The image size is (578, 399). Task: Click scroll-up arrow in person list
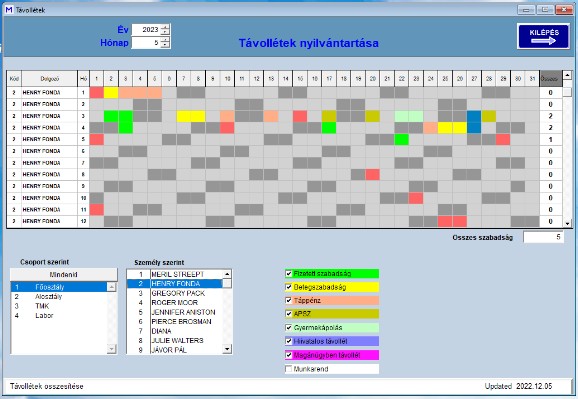pos(227,274)
